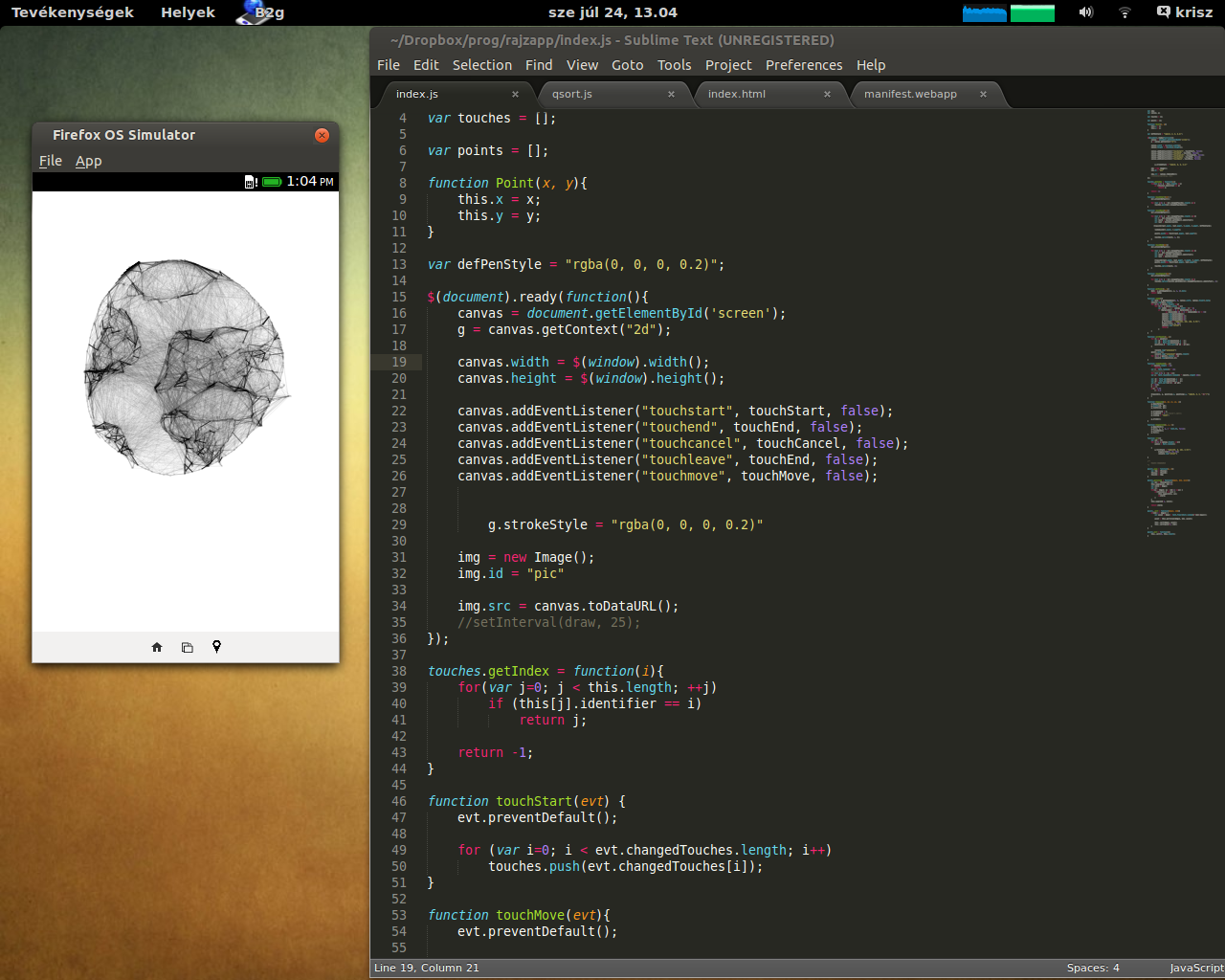Click the word defPenStyle on line 13
The width and height of the screenshot is (1225, 980).
coord(500,264)
